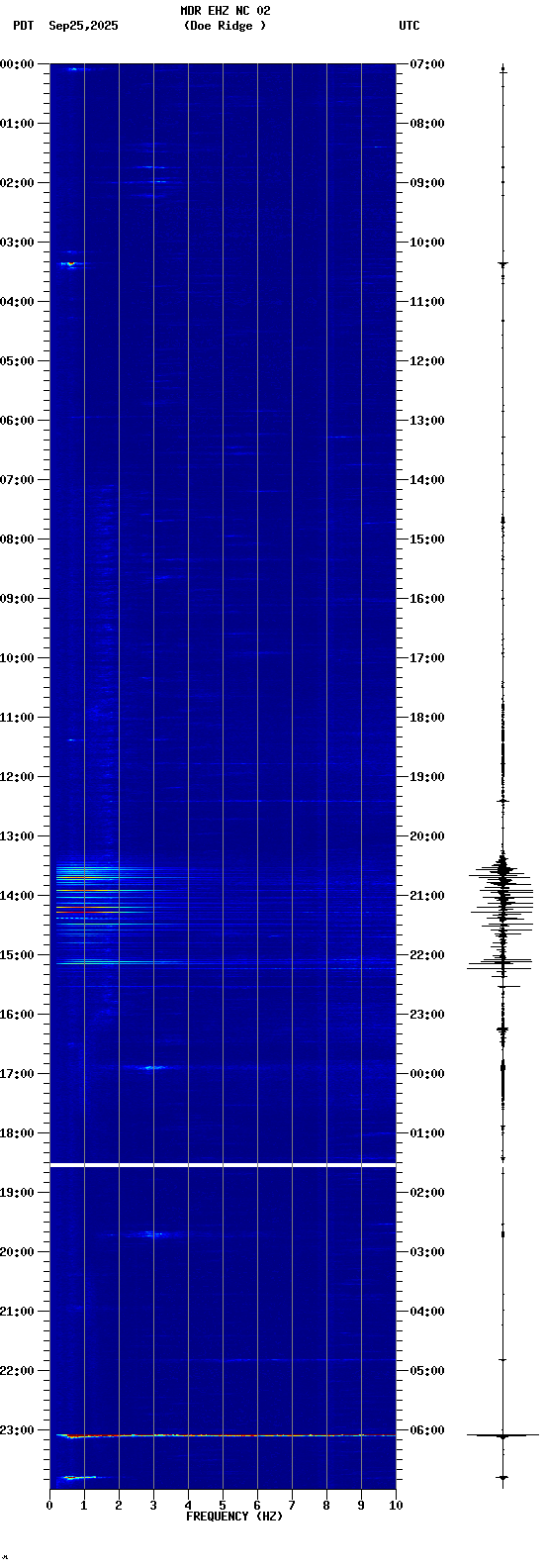Click the 12:00 PDT time label
Viewport: 546px width, 1568px height.
point(18,777)
